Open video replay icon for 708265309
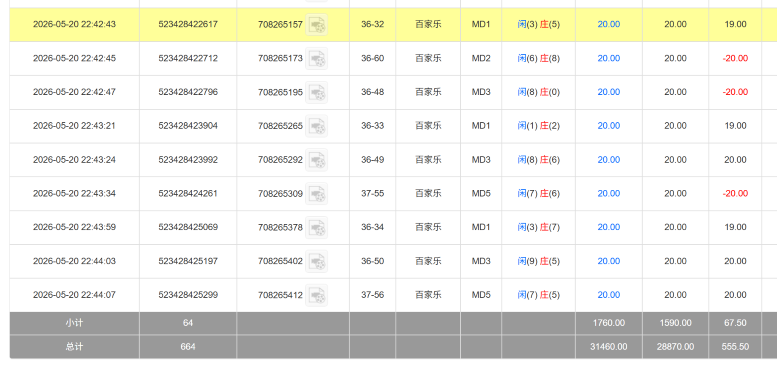The width and height of the screenshot is (777, 366). coord(316,194)
